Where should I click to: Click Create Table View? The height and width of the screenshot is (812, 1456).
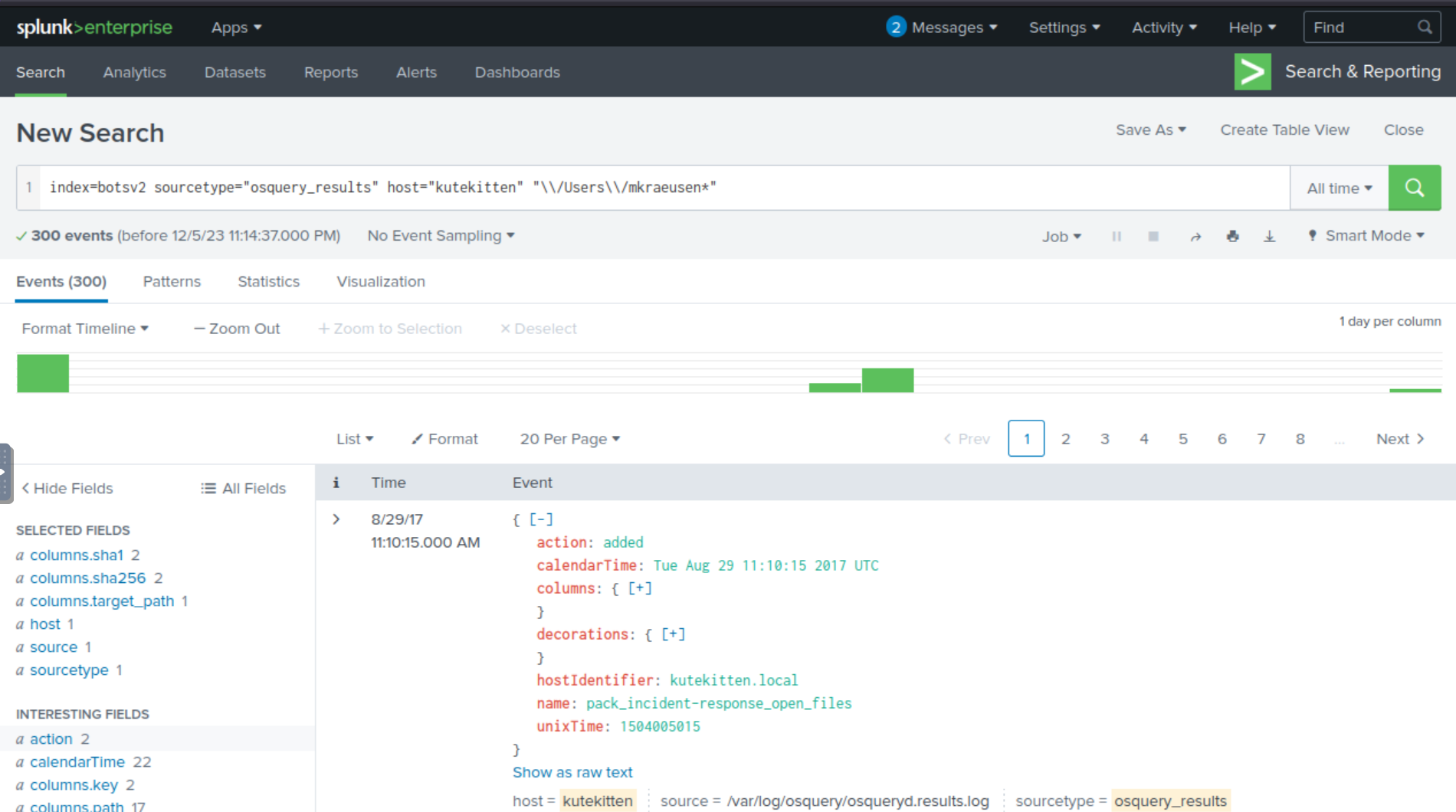coord(1285,130)
